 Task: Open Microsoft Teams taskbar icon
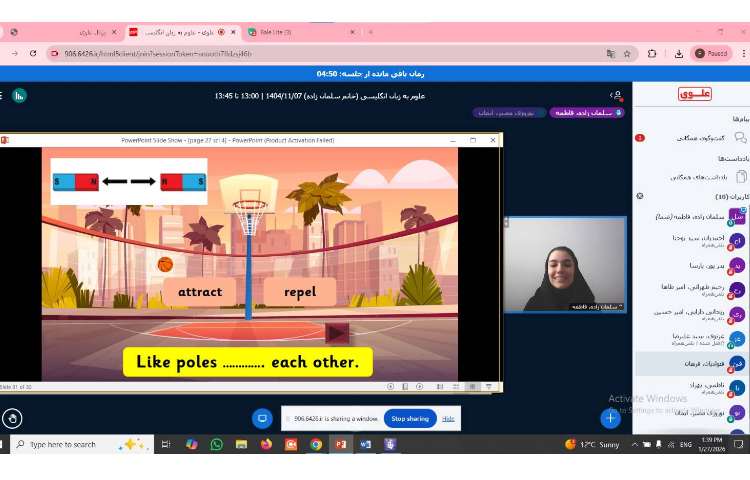pyautogui.click(x=390, y=445)
